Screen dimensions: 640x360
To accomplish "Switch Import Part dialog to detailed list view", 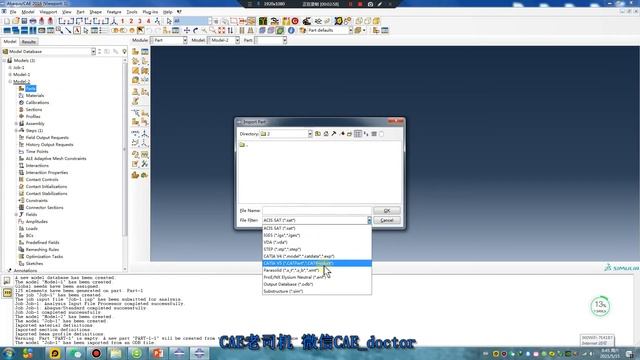I will 374,134.
